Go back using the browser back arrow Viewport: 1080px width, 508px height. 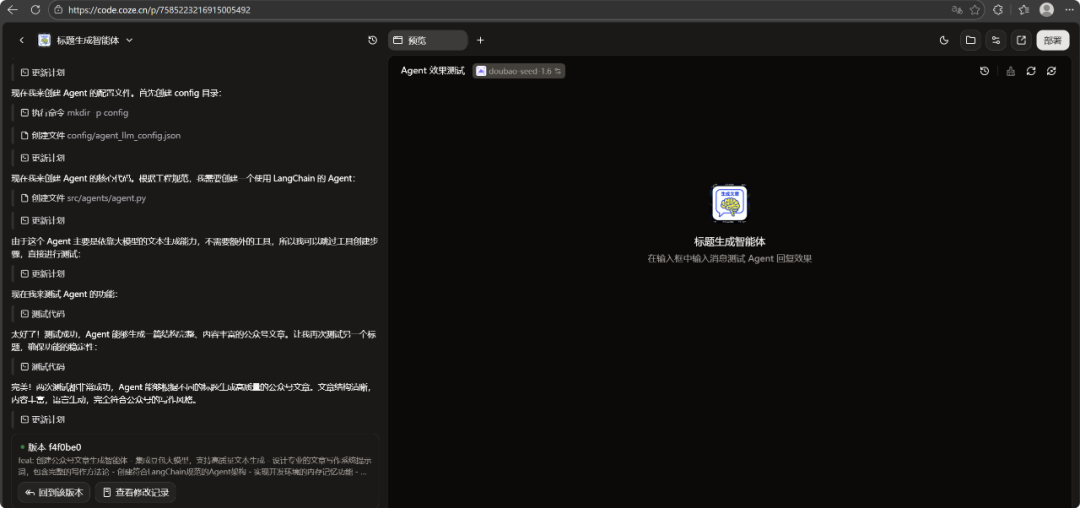point(12,10)
